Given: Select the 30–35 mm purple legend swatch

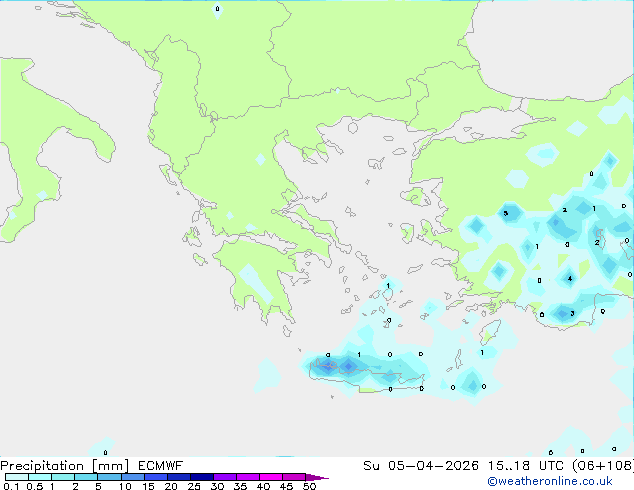Looking at the screenshot, I should [x=225, y=477].
